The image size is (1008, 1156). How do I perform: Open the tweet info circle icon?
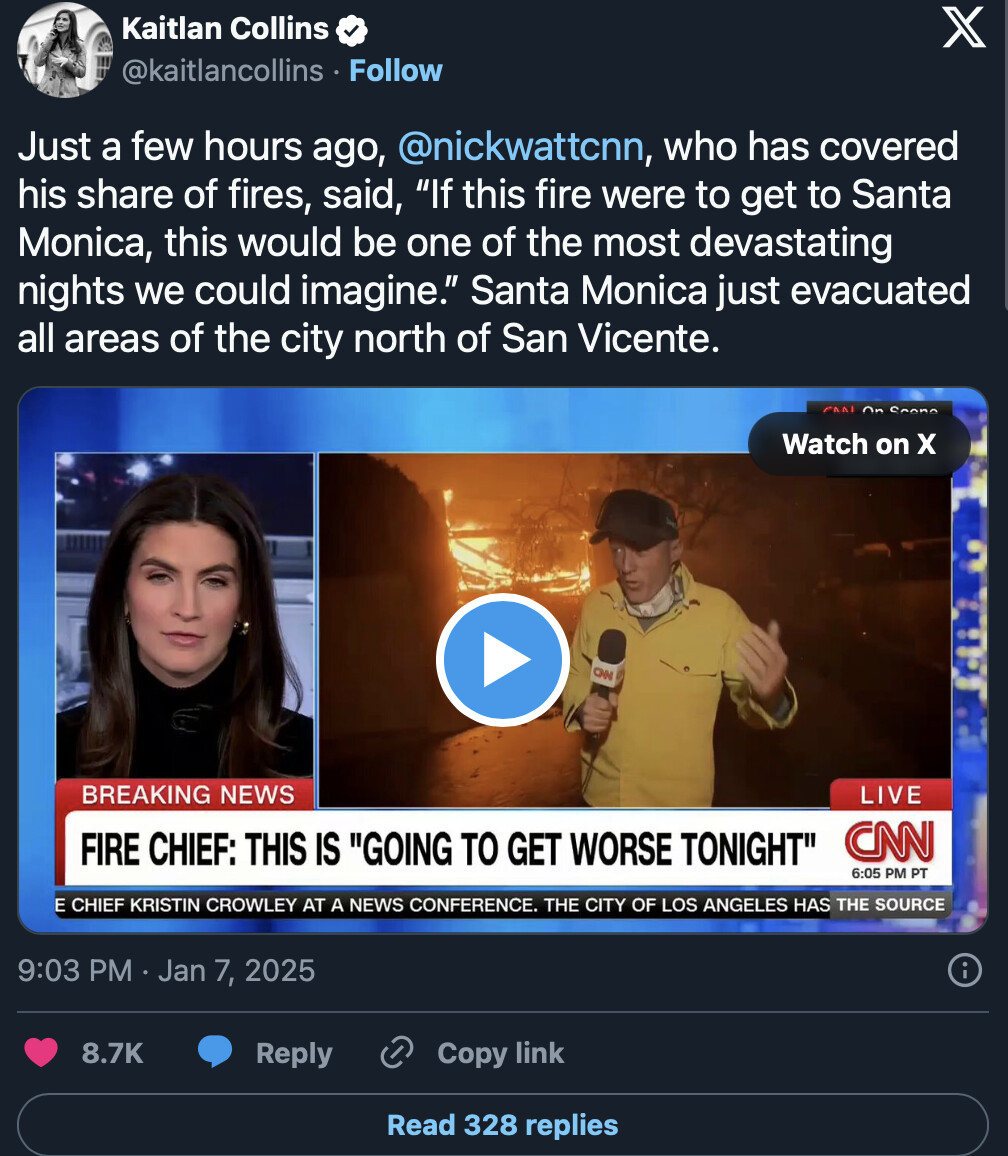(x=964, y=970)
